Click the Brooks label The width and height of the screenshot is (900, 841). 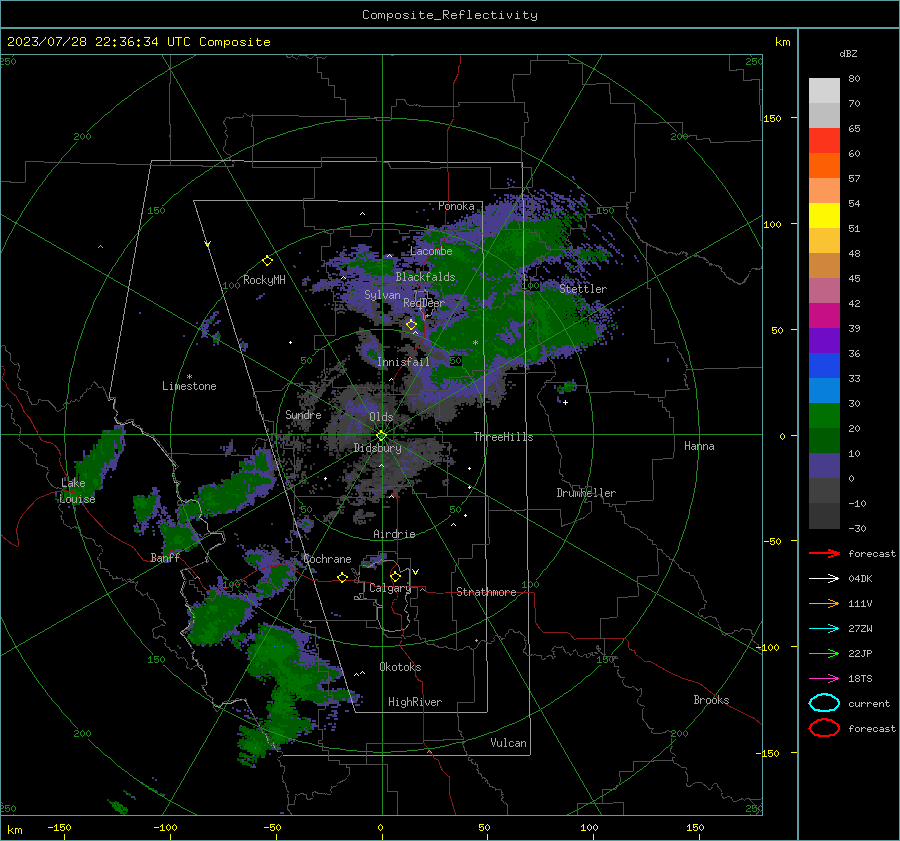711,700
